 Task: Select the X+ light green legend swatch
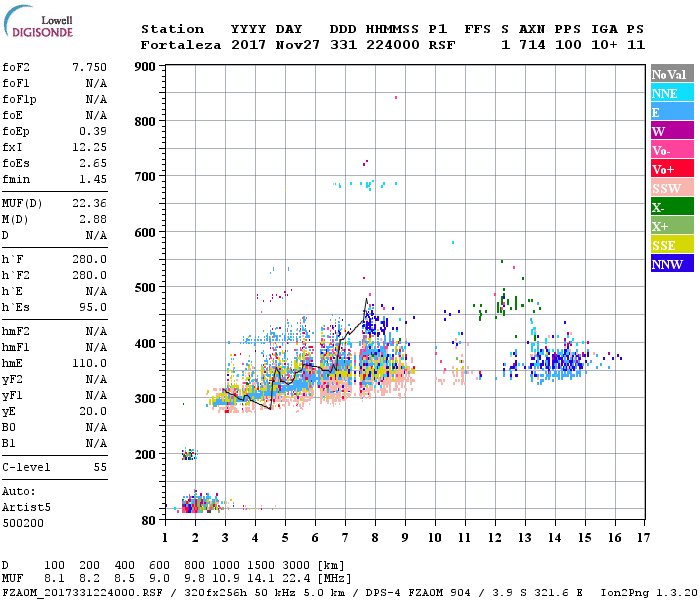(x=672, y=226)
